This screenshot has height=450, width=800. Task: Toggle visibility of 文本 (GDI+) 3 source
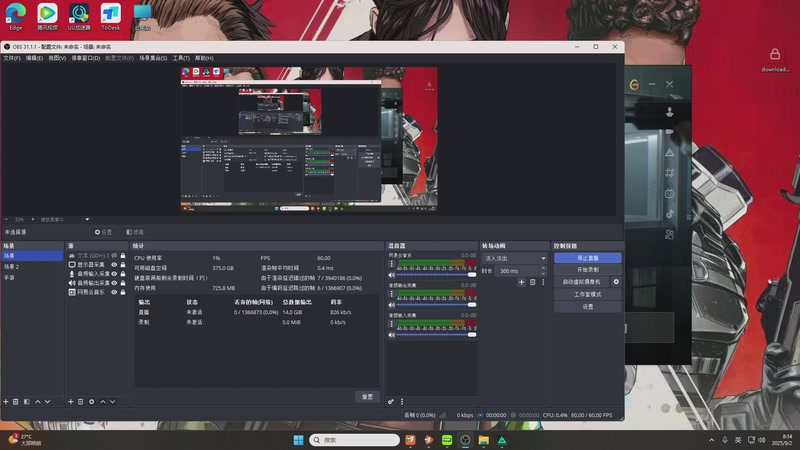pos(114,256)
